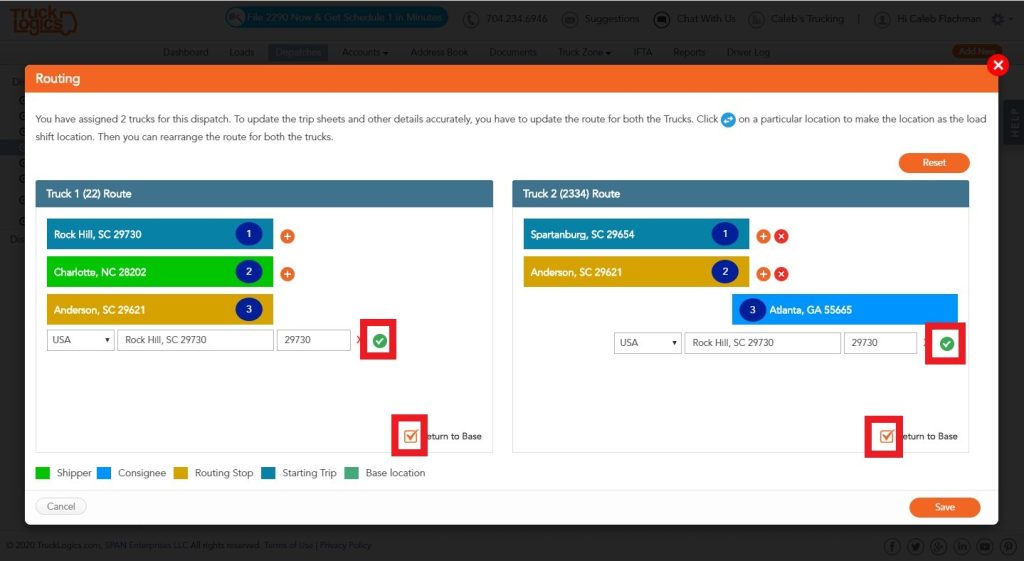
Task: Remove Anderson, SC 29621 from Truck 2 route
Action: 781,274
